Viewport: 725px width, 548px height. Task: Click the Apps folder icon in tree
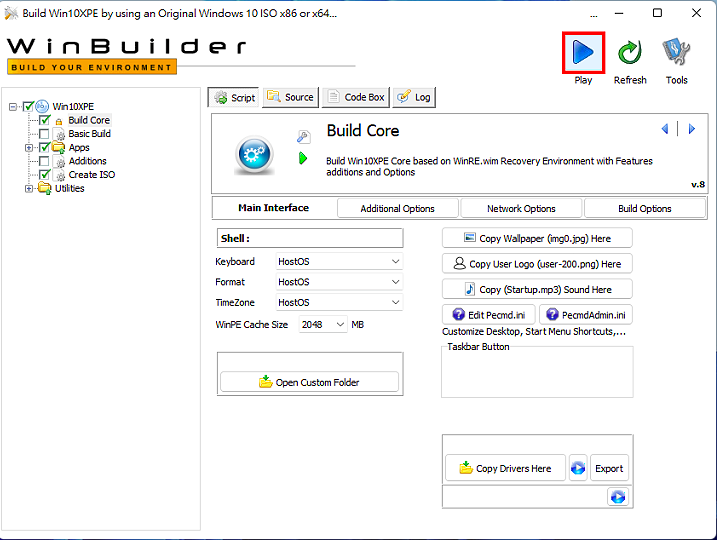pyautogui.click(x=58, y=148)
